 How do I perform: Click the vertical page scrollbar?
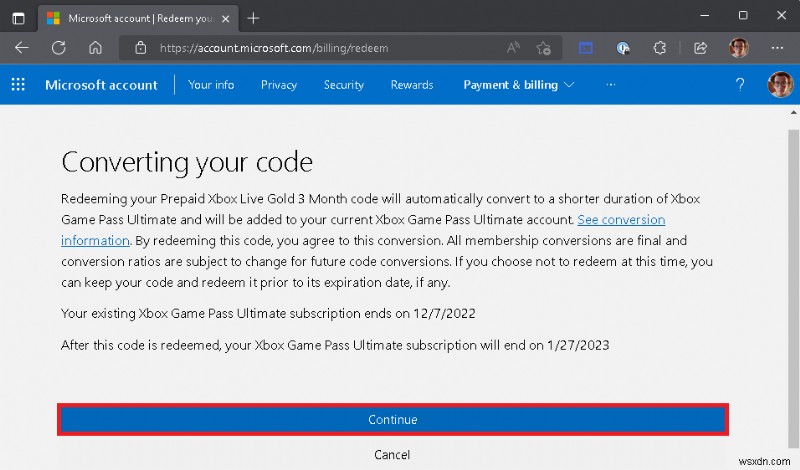pos(793,288)
